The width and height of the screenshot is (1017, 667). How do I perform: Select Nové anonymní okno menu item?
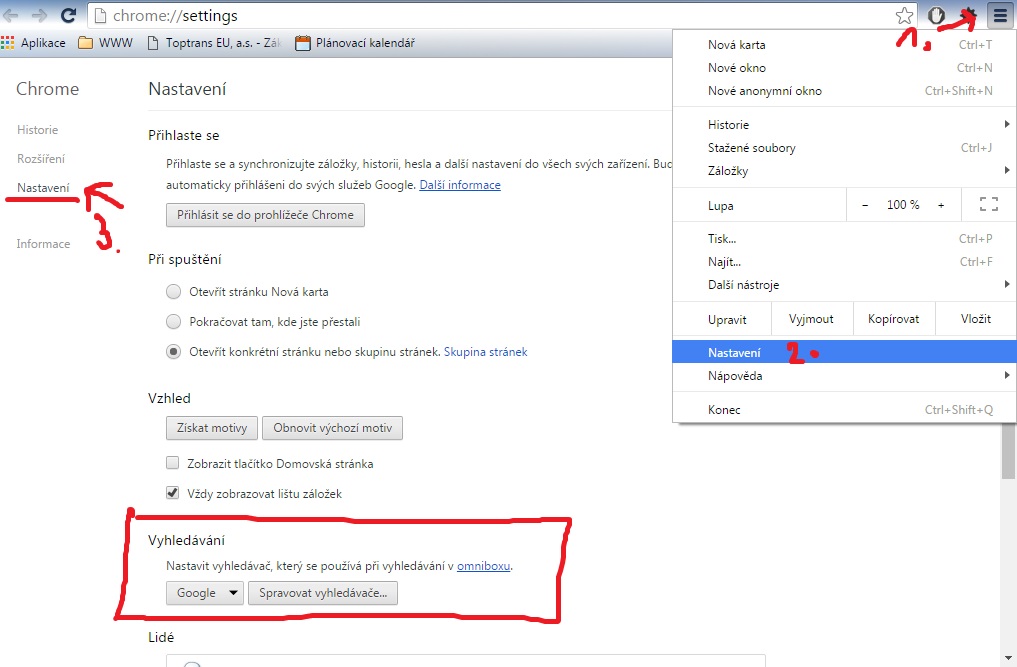[764, 91]
